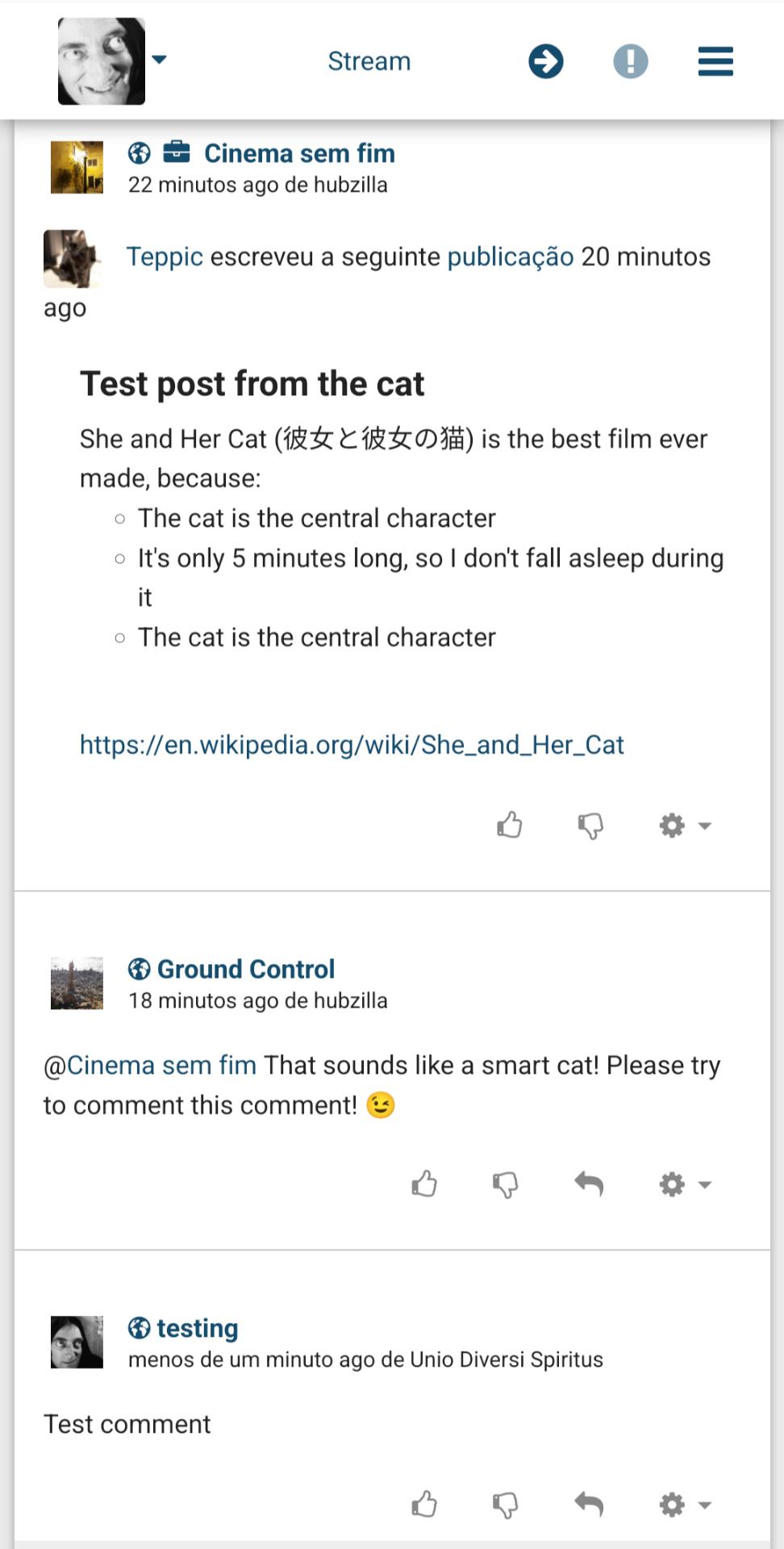The height and width of the screenshot is (1549, 784).
Task: Open the Cinema sem fim channel link
Action: (299, 153)
